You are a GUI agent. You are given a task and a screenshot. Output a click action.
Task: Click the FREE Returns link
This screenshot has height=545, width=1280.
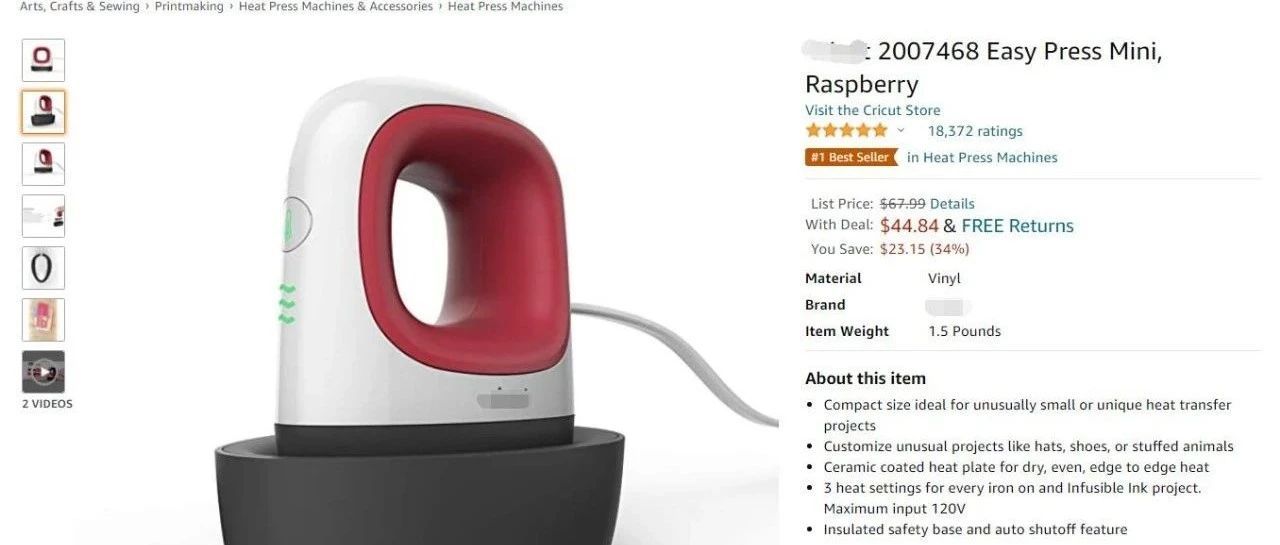(1017, 226)
